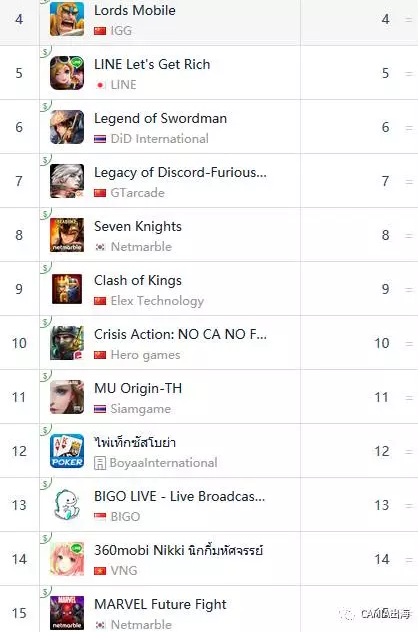Open the Seven Knights title link
This screenshot has width=418, height=642.
(138, 227)
